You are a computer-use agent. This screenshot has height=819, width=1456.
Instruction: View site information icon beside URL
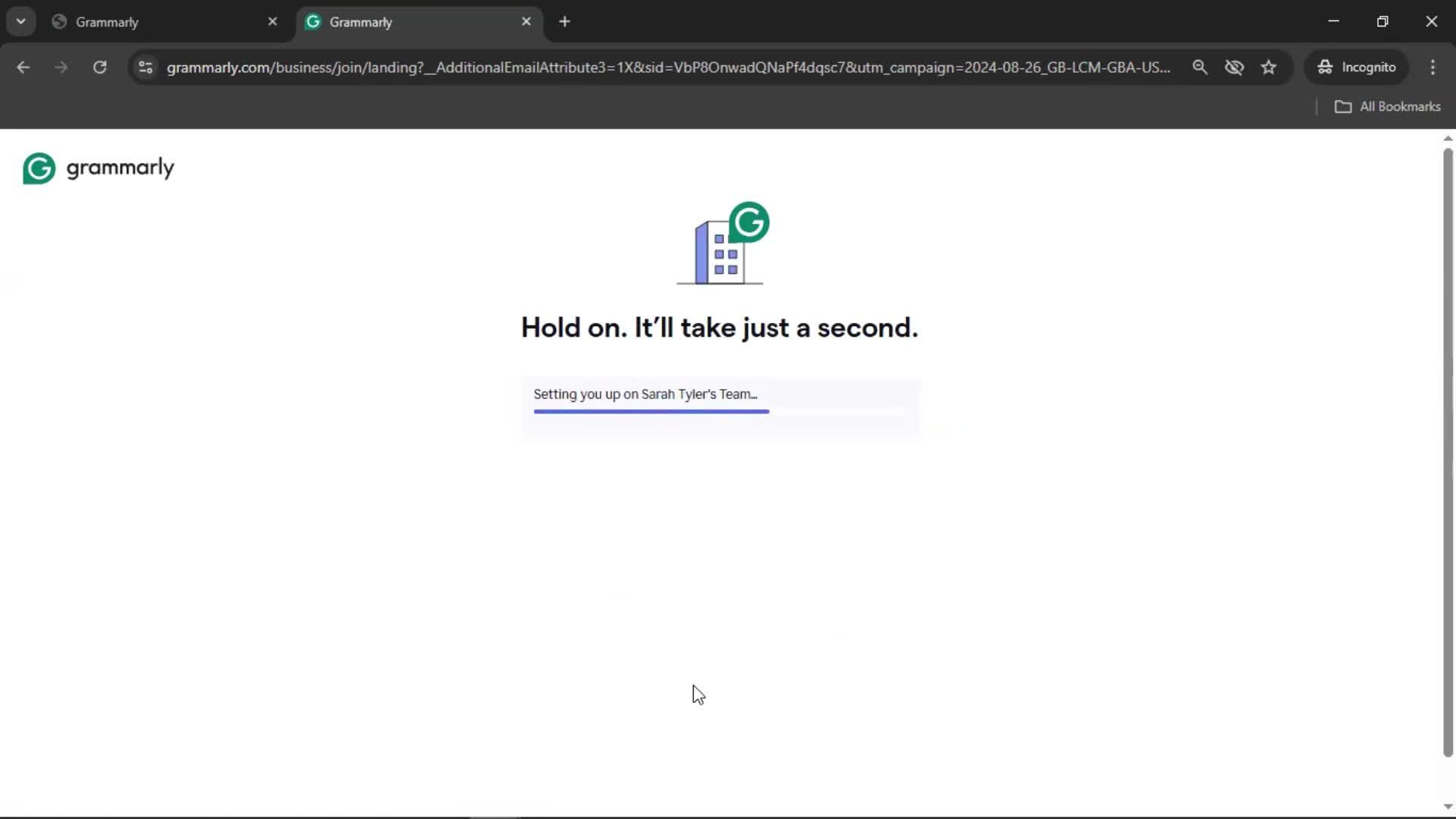tap(146, 67)
